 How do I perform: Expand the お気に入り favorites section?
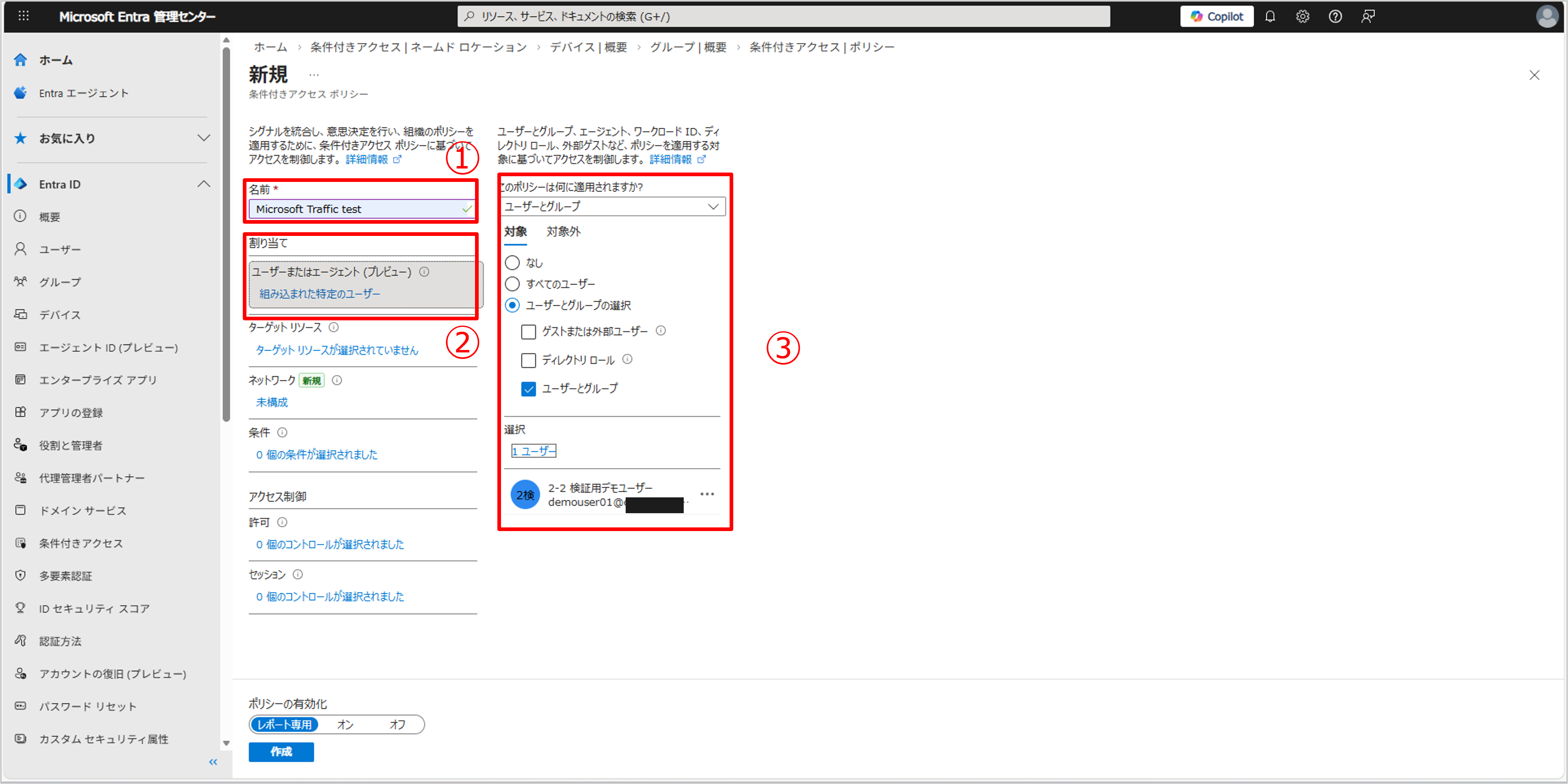coord(204,138)
